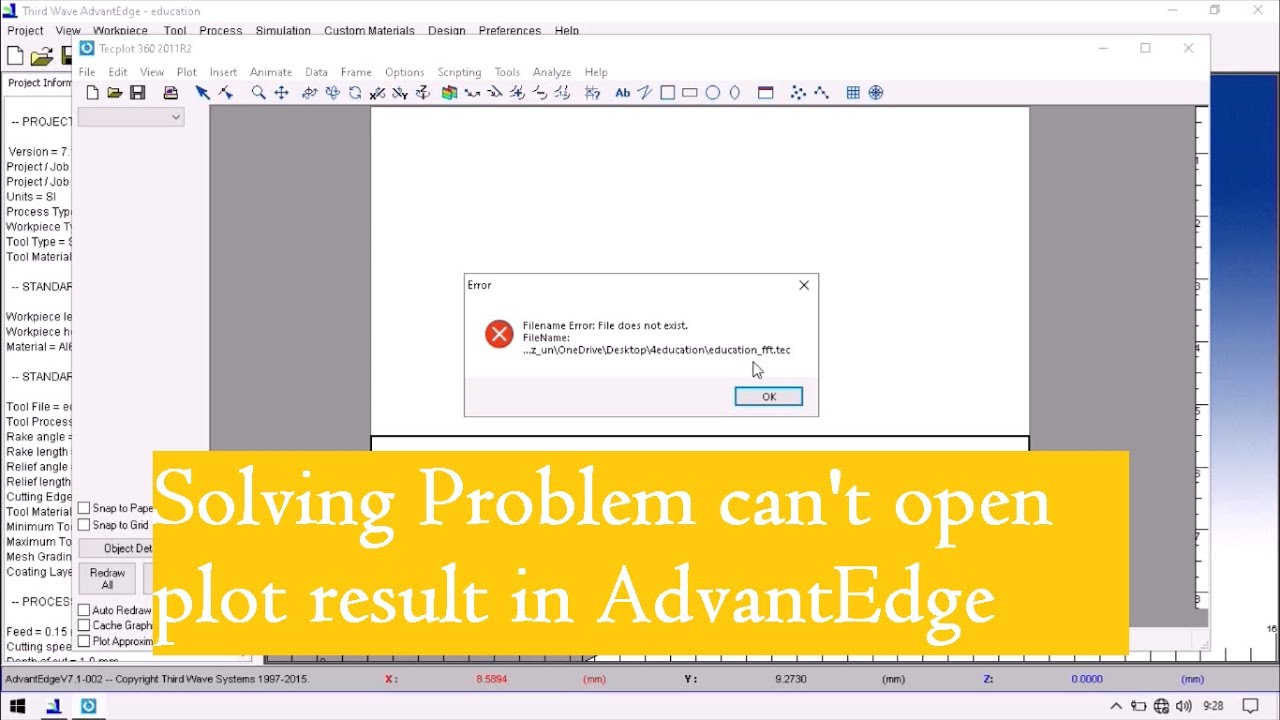This screenshot has height=720, width=1280.
Task: Click the Print icon in Tecplot toolbar
Action: tap(171, 93)
